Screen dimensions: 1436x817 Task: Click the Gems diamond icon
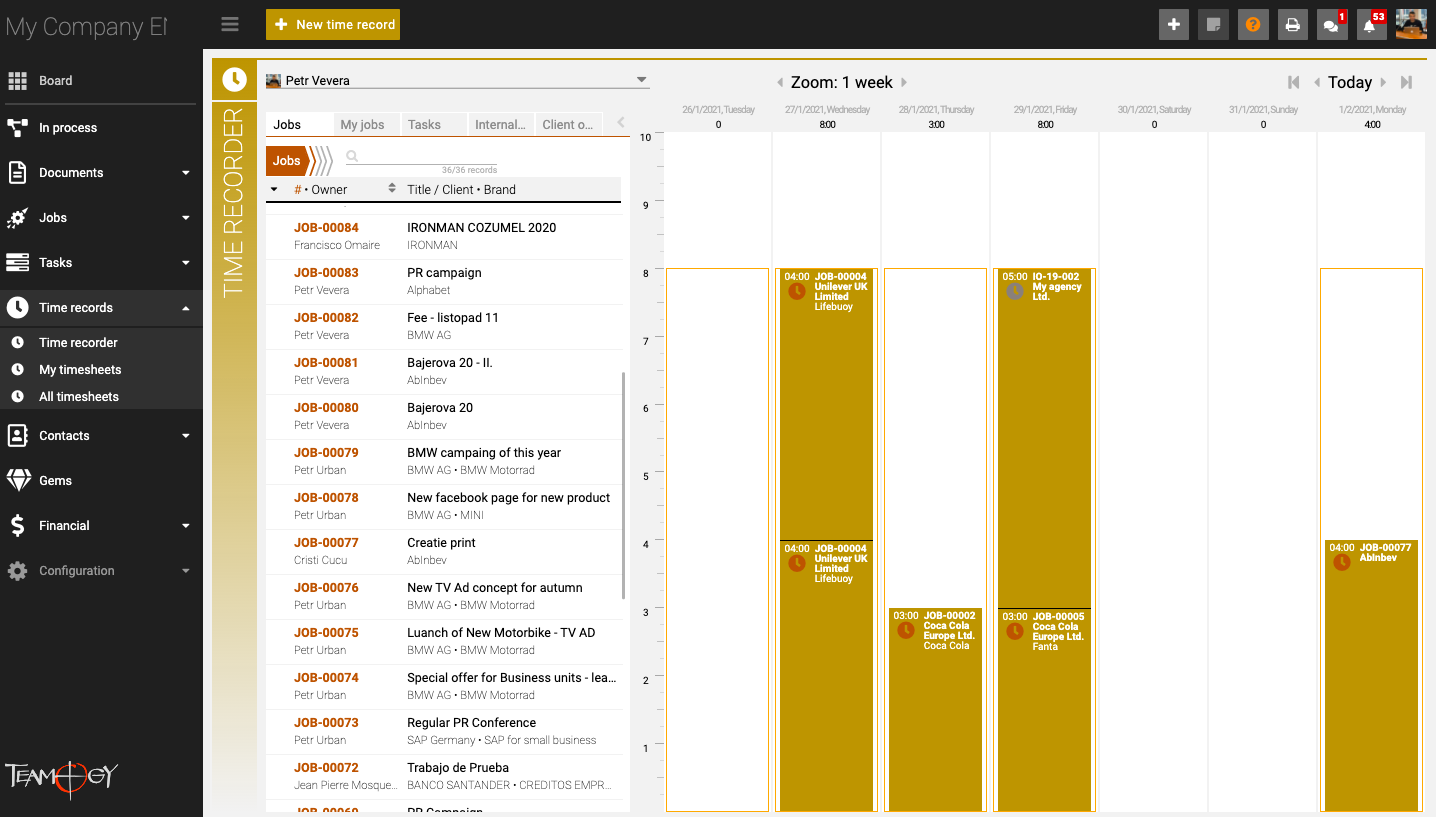click(x=18, y=481)
